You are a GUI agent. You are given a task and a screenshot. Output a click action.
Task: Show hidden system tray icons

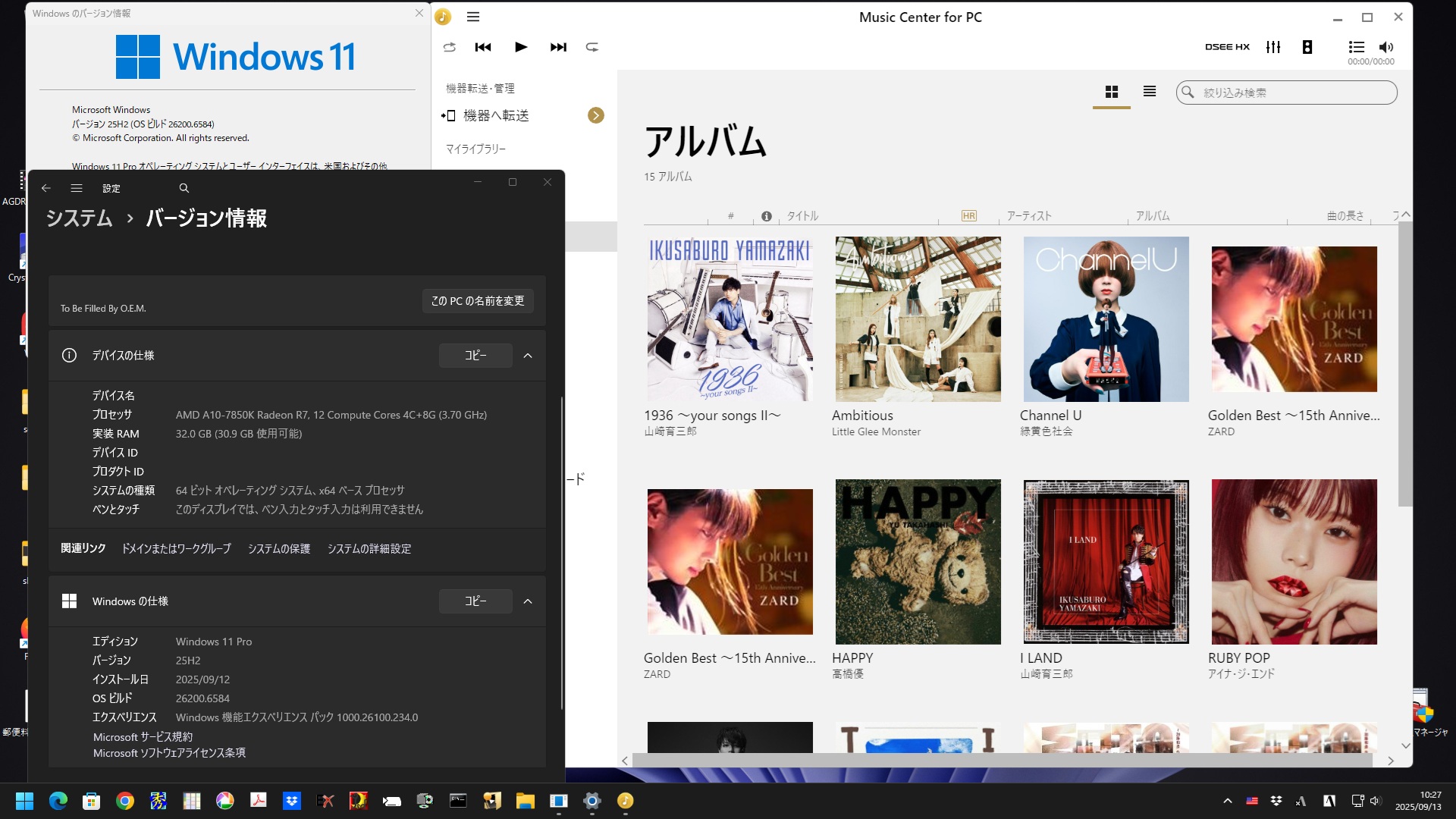coord(1228,801)
